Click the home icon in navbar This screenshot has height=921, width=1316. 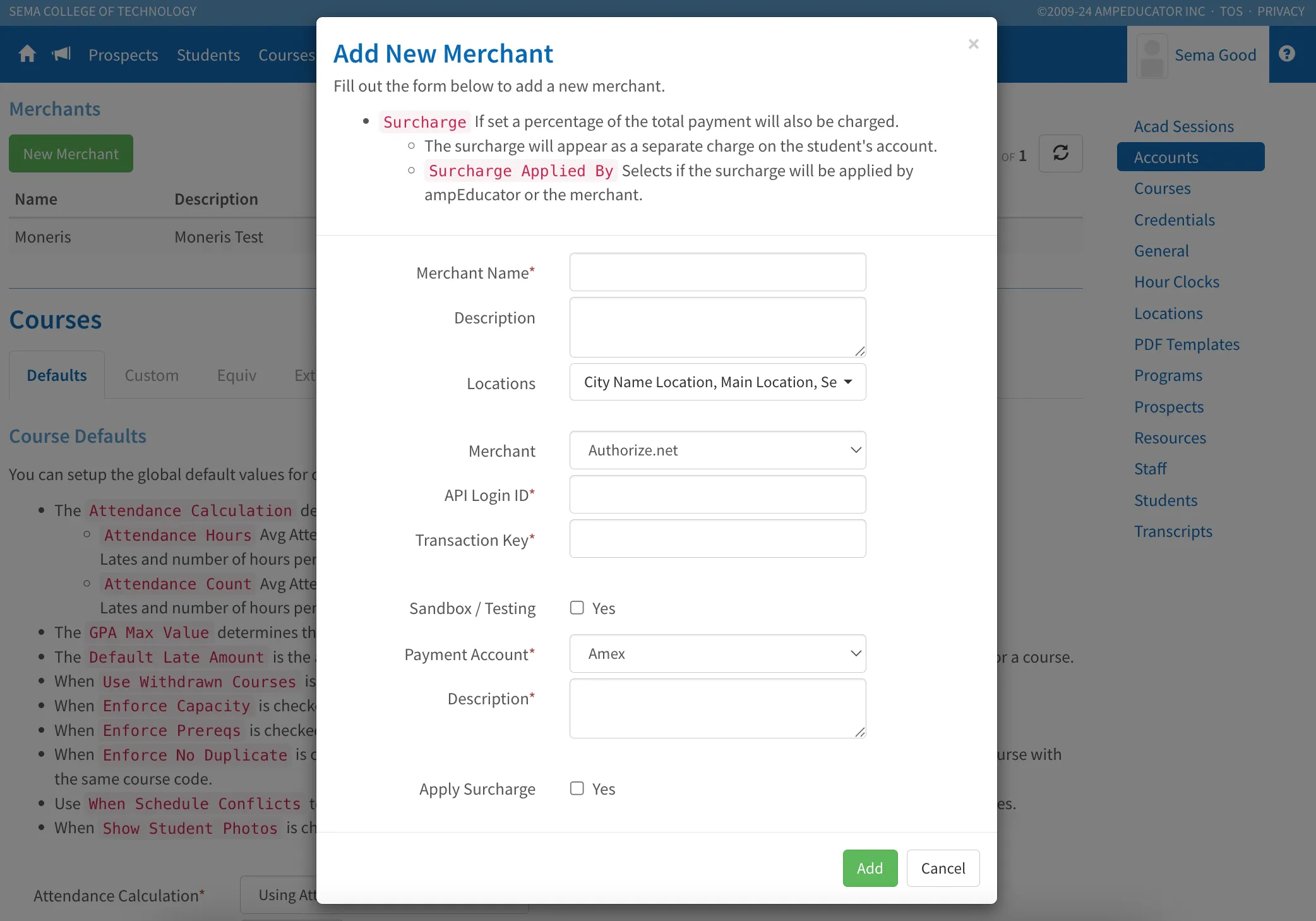[27, 54]
